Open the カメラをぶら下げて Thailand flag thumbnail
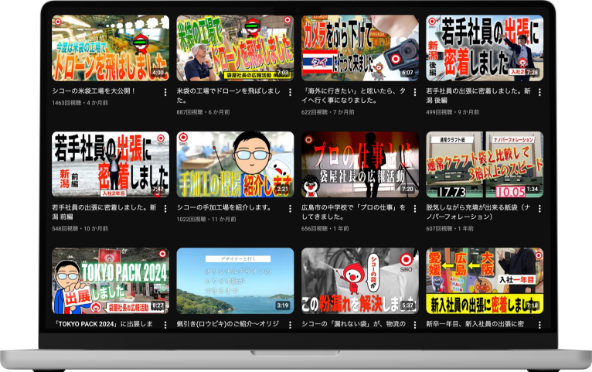 coord(360,48)
